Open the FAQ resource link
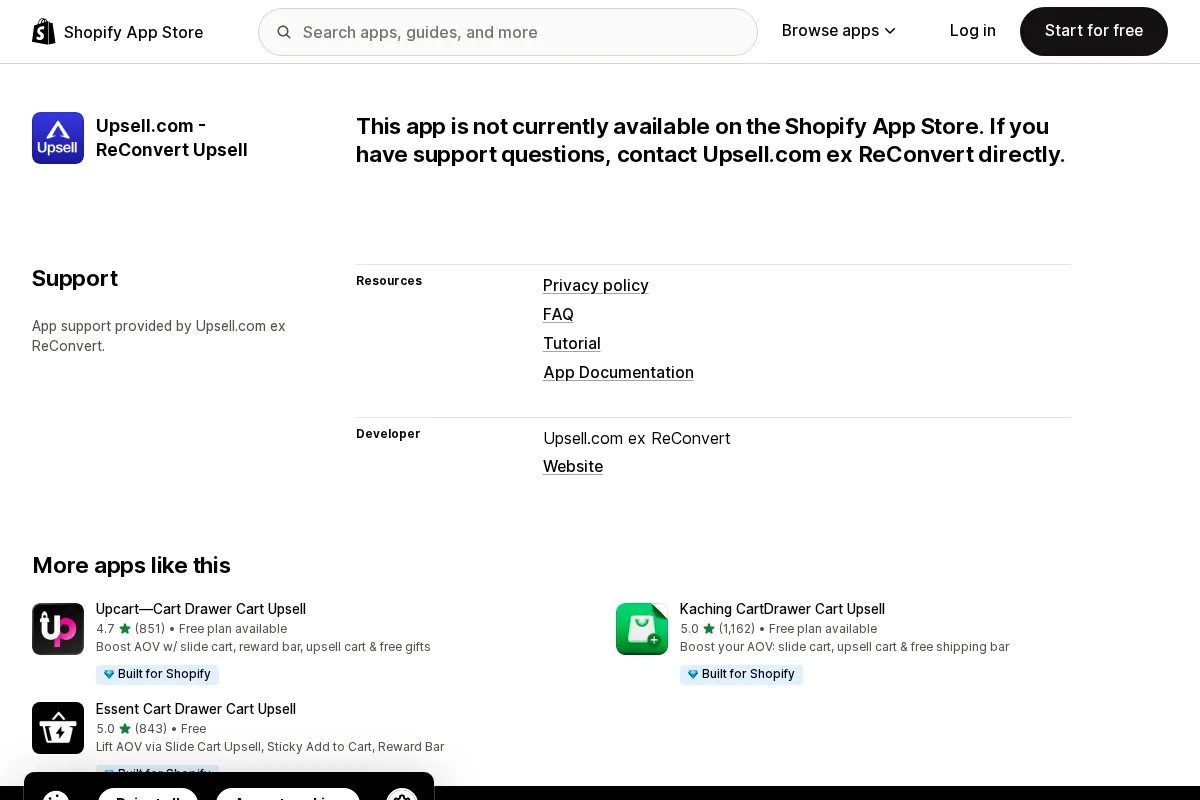This screenshot has width=1200, height=800. coord(558,314)
